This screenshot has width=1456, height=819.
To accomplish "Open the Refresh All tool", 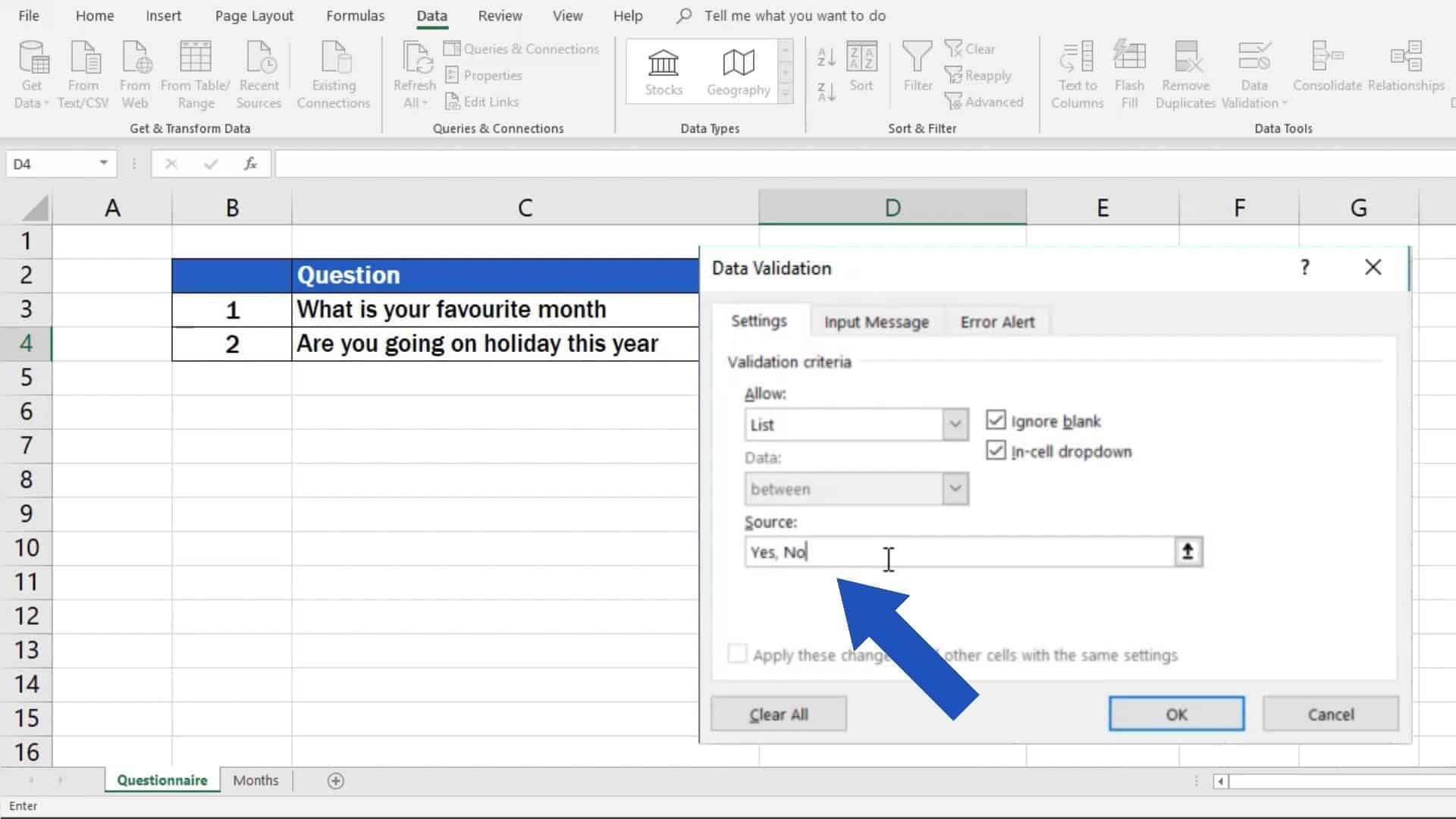I will click(x=413, y=72).
